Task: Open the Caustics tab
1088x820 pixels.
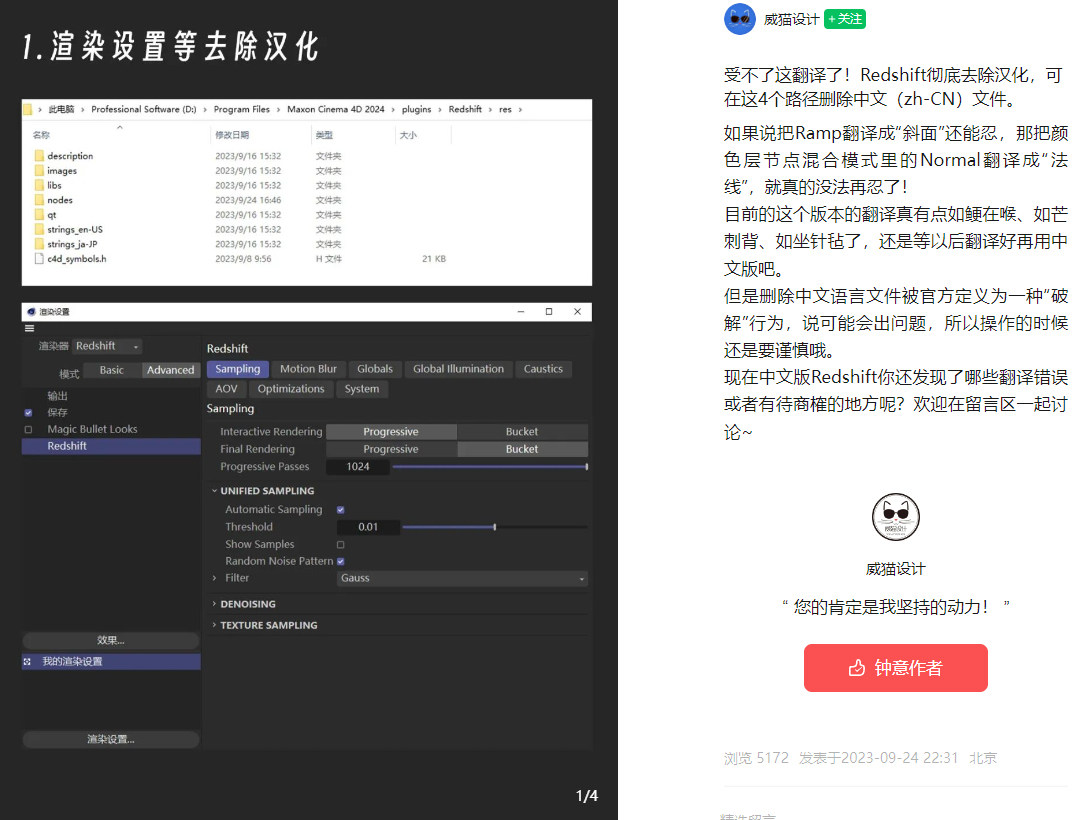Action: pyautogui.click(x=543, y=369)
